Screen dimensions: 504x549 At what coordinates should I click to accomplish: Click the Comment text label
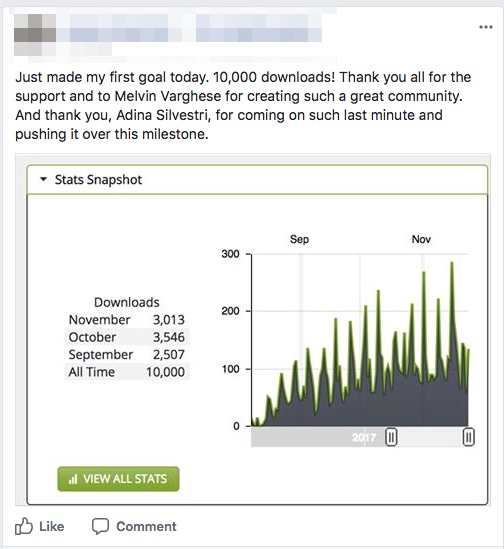pos(146,527)
